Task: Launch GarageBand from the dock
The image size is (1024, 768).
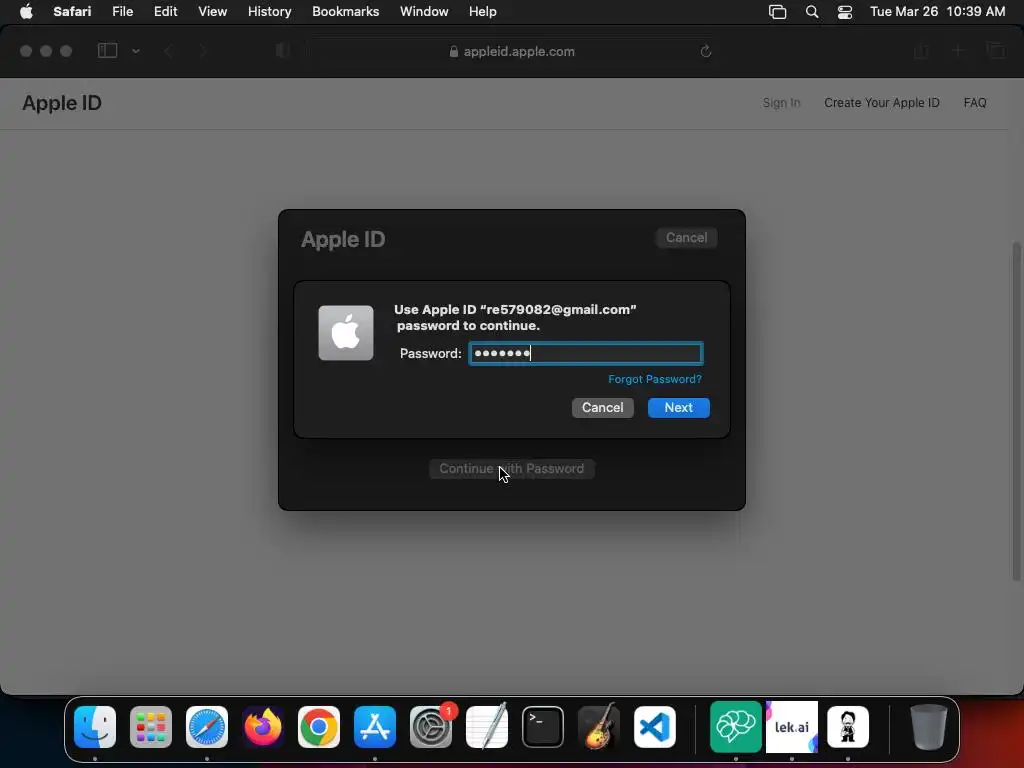Action: coord(599,727)
